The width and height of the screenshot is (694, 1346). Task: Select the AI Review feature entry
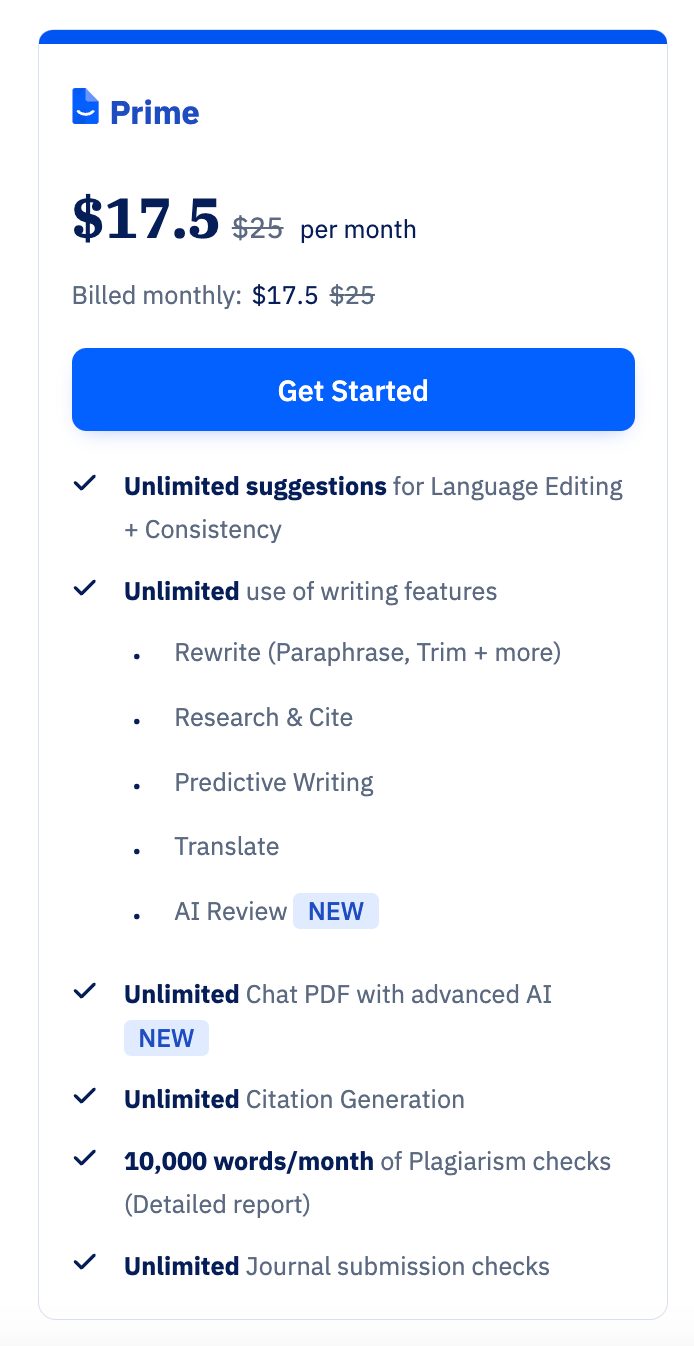pyautogui.click(x=230, y=911)
